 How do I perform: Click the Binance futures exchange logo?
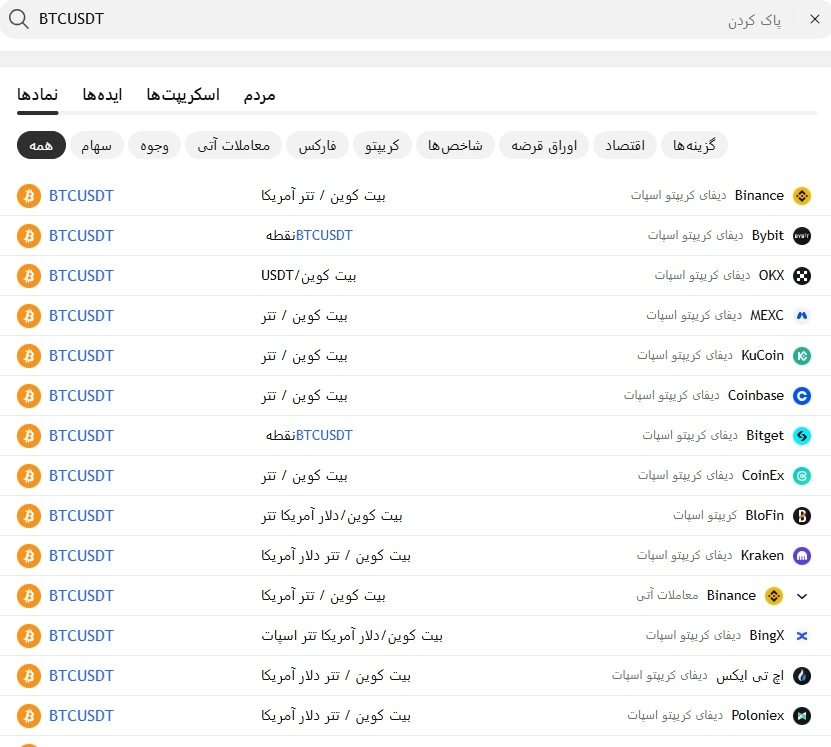click(774, 596)
